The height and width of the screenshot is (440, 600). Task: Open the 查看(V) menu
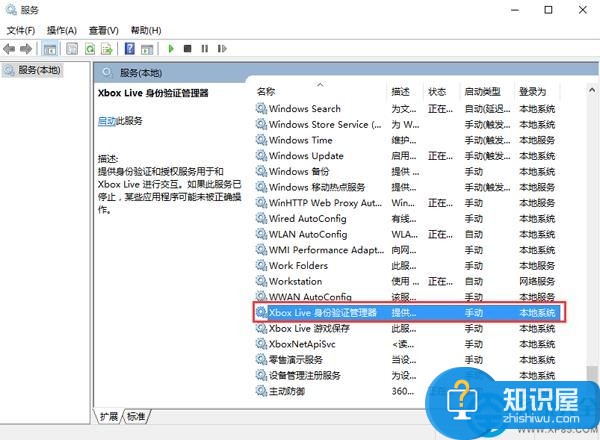pyautogui.click(x=104, y=30)
